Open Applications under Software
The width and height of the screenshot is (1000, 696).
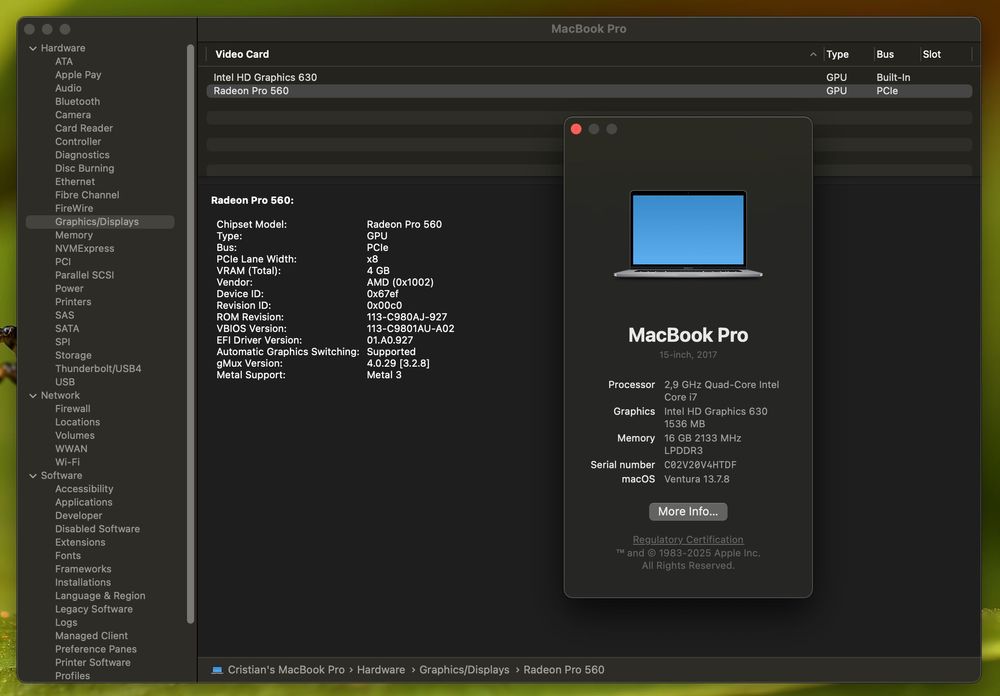click(x=84, y=503)
